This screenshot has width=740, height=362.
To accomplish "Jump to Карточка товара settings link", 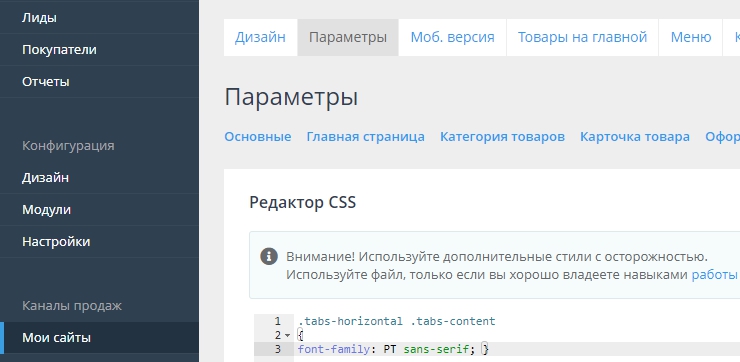I will tap(635, 137).
